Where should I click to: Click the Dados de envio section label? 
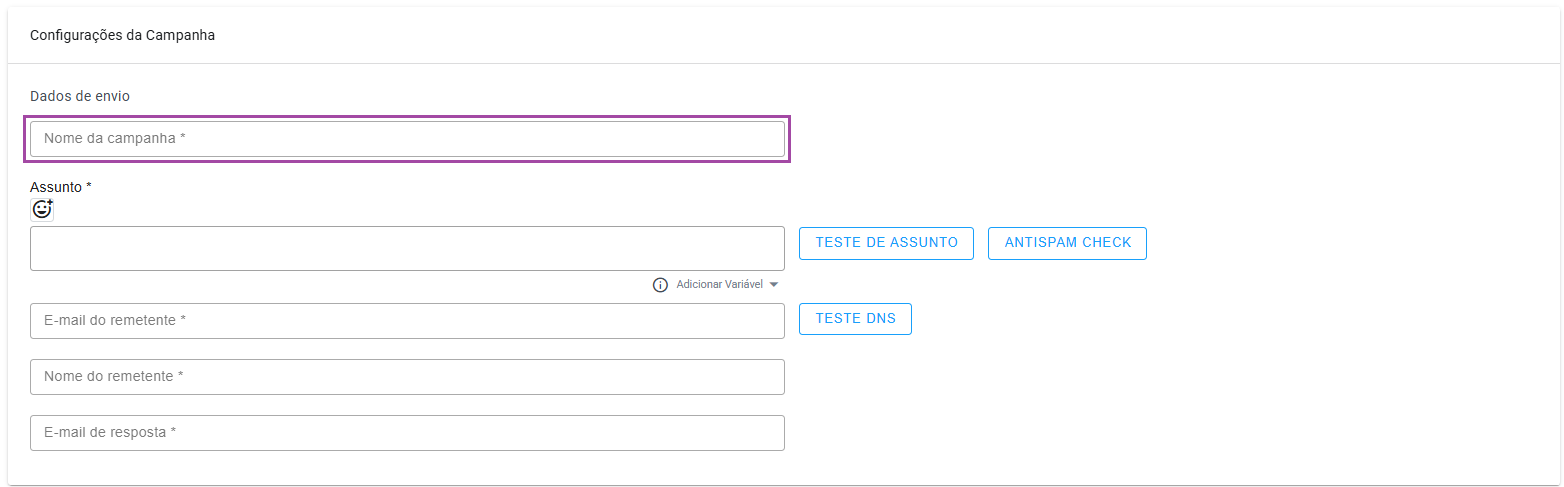pos(80,96)
